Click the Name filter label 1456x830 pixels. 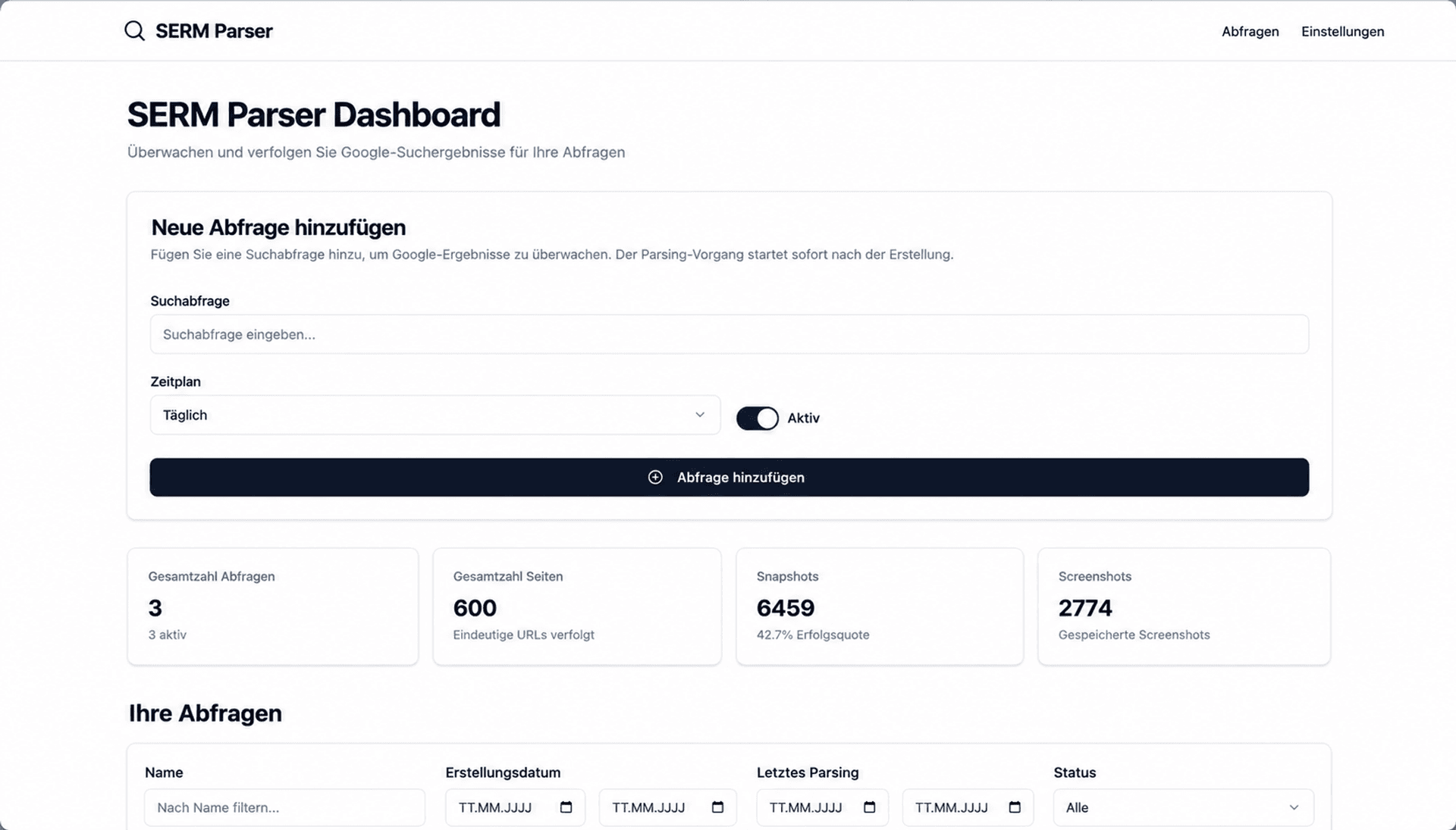click(x=164, y=772)
